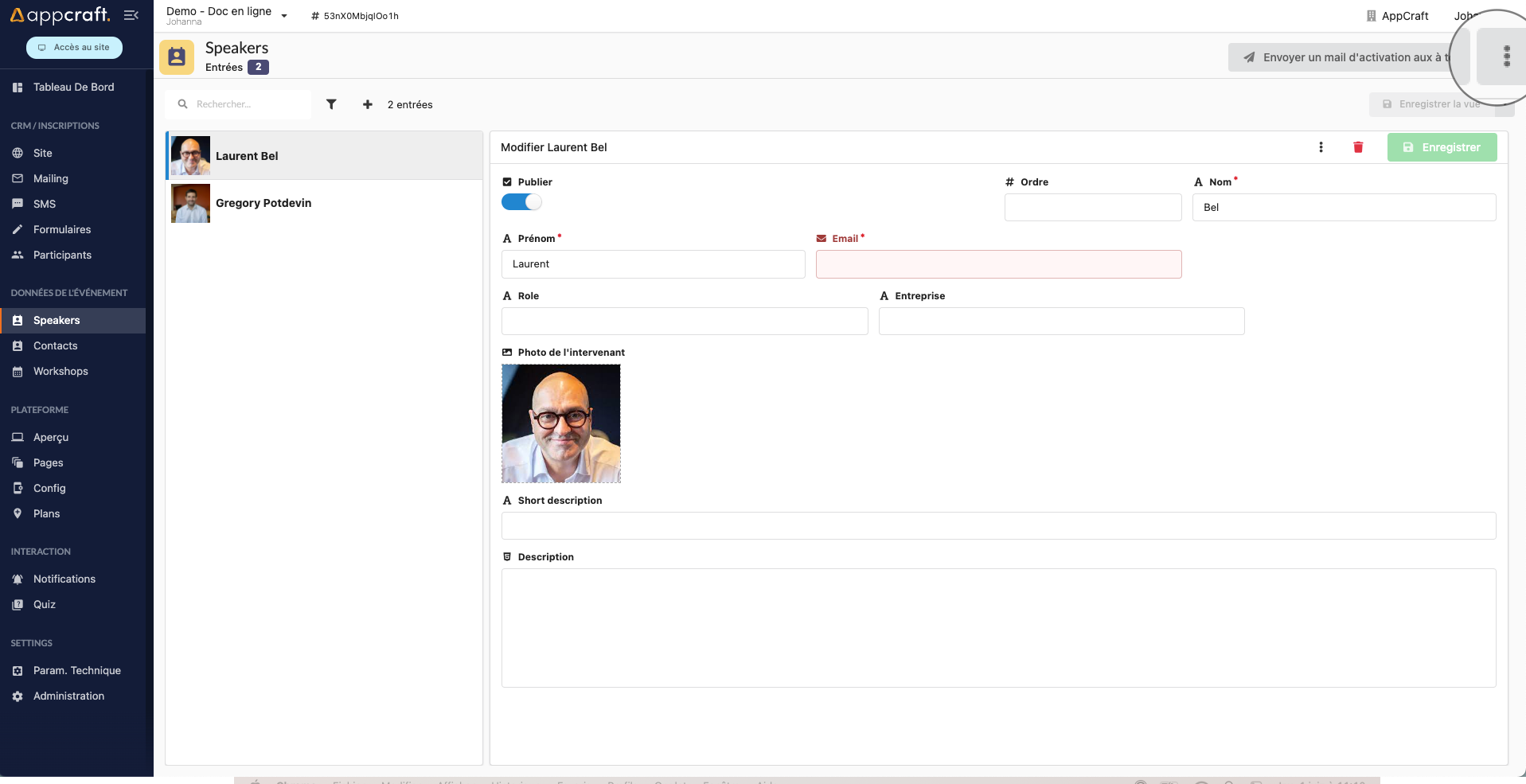Open Tableau De Bord dashboard

tap(73, 88)
